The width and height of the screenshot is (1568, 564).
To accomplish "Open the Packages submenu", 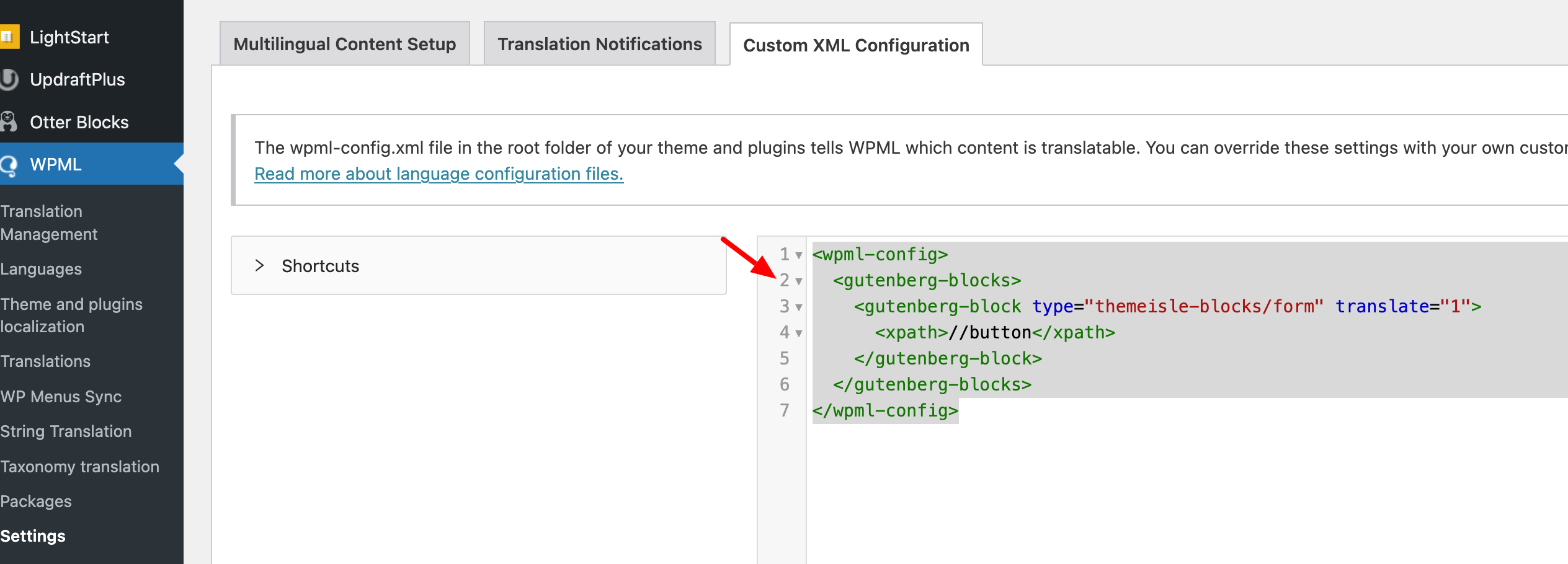I will tap(36, 501).
